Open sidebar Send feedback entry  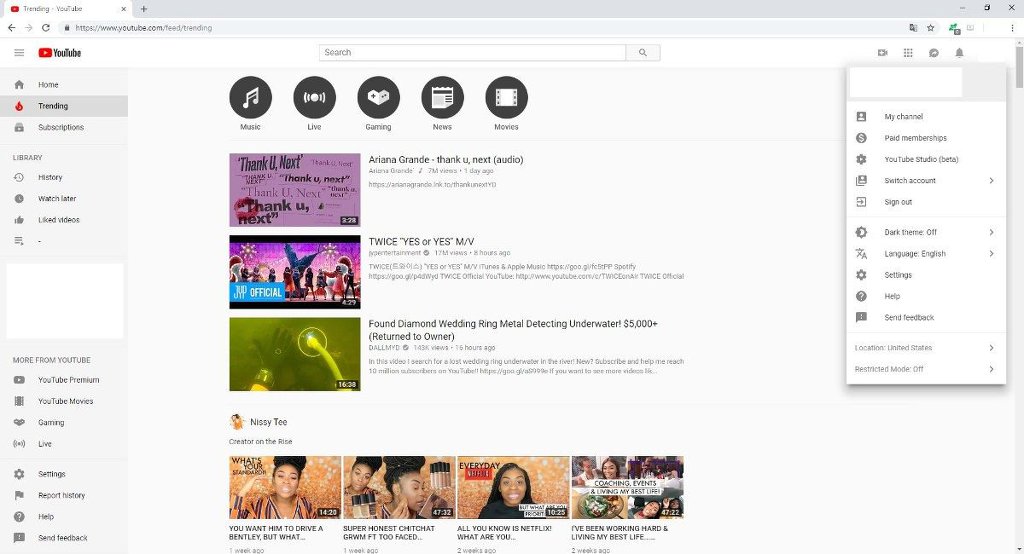[x=64, y=538]
